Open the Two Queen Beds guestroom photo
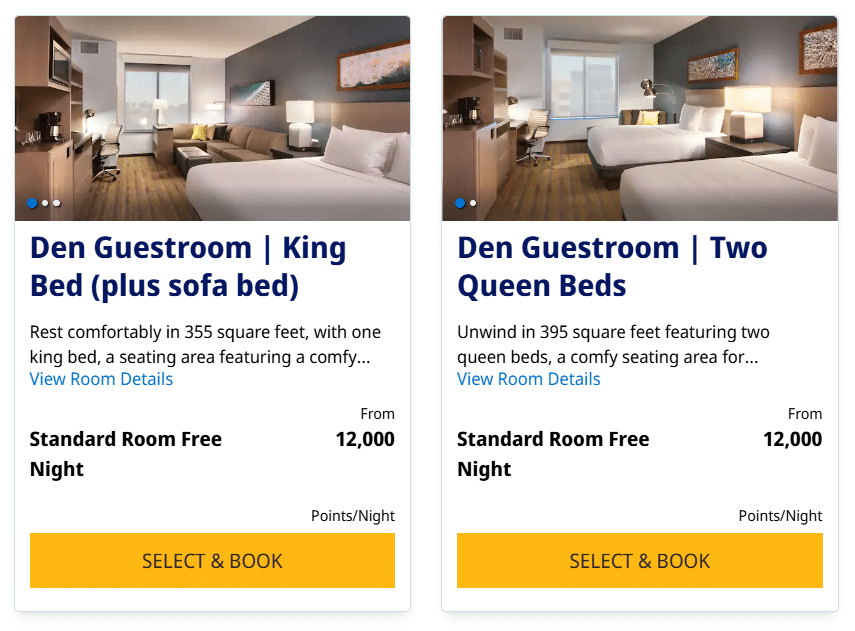This screenshot has height=631, width=855. [640, 118]
